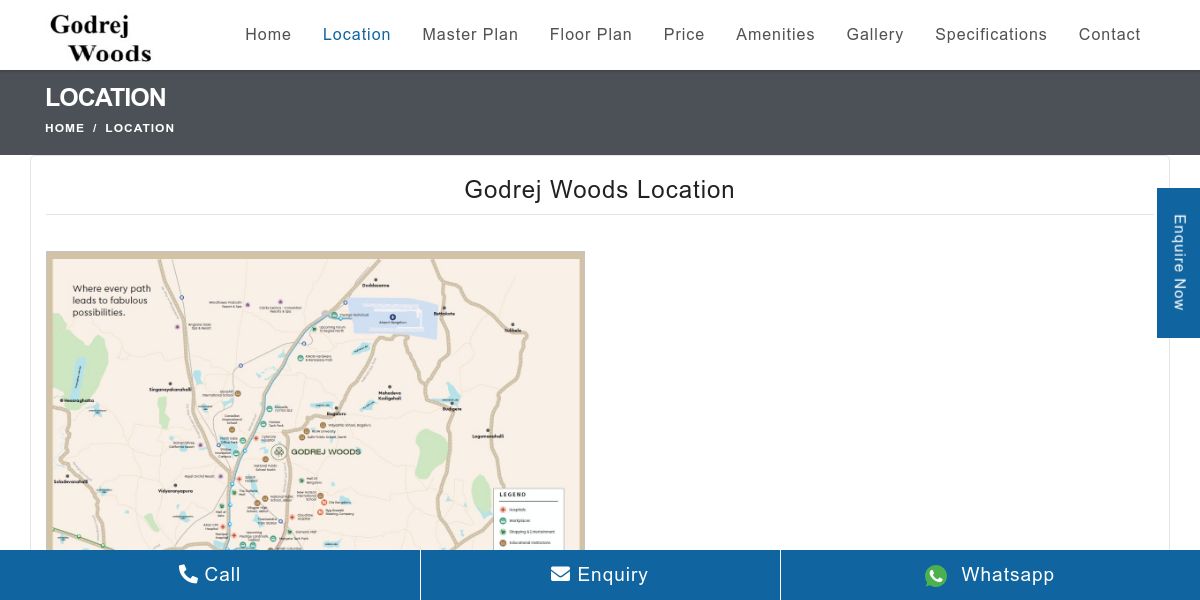Go to Master Plan page
1200x600 pixels.
click(x=470, y=34)
